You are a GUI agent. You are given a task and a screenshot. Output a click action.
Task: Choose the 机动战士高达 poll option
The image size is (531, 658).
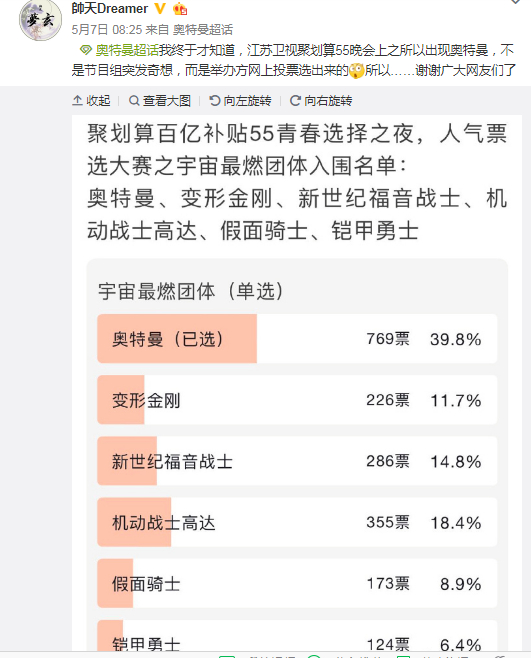point(297,522)
